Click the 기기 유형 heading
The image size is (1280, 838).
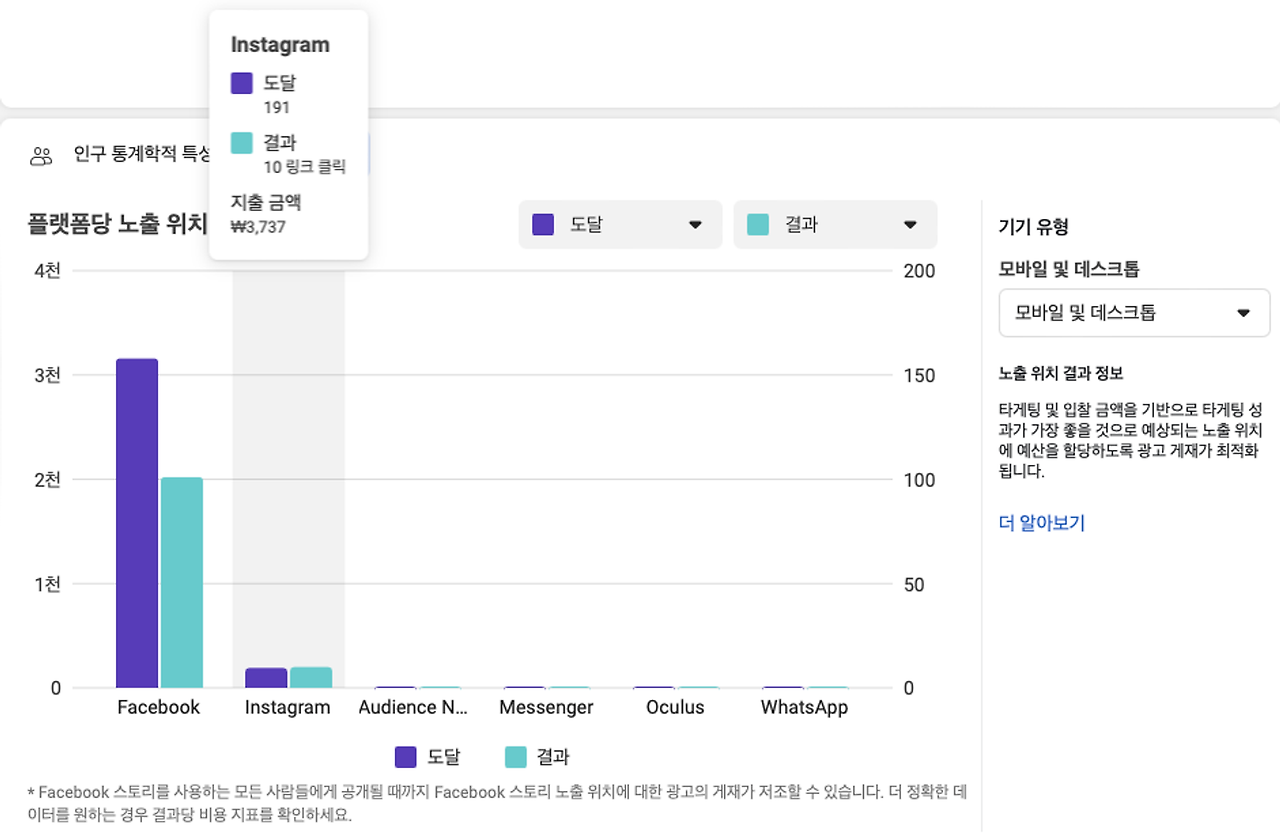point(1034,227)
